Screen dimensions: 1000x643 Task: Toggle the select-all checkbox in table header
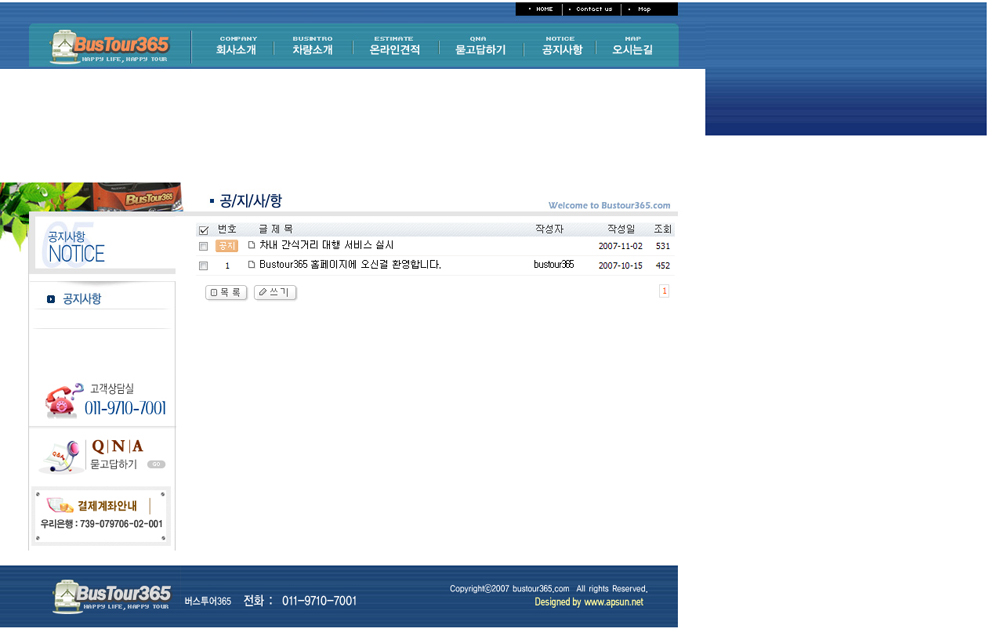point(204,230)
